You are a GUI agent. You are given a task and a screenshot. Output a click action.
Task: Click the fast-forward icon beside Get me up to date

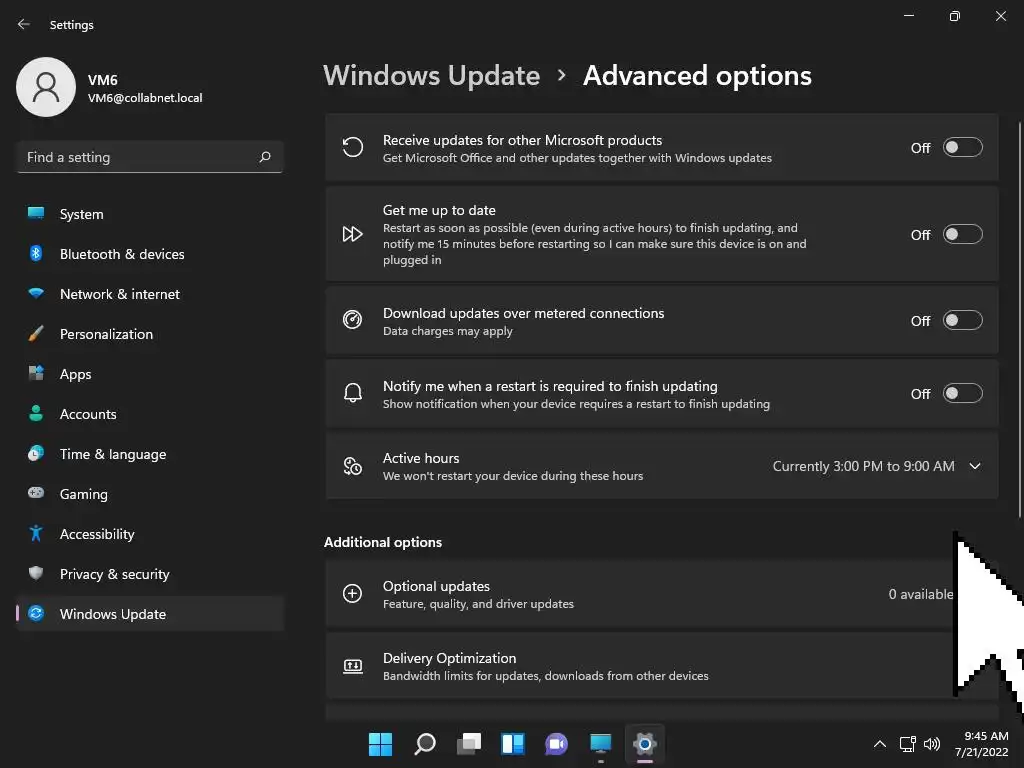[x=353, y=234]
